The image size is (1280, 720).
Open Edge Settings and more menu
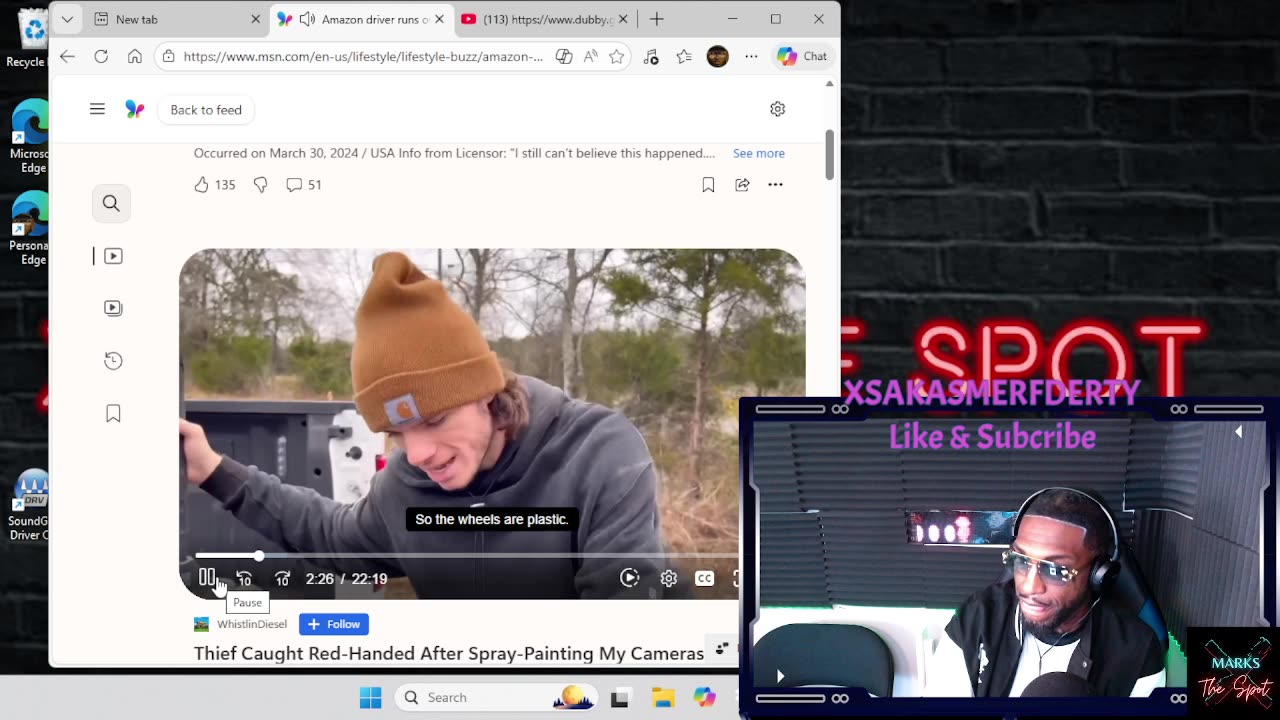751,56
